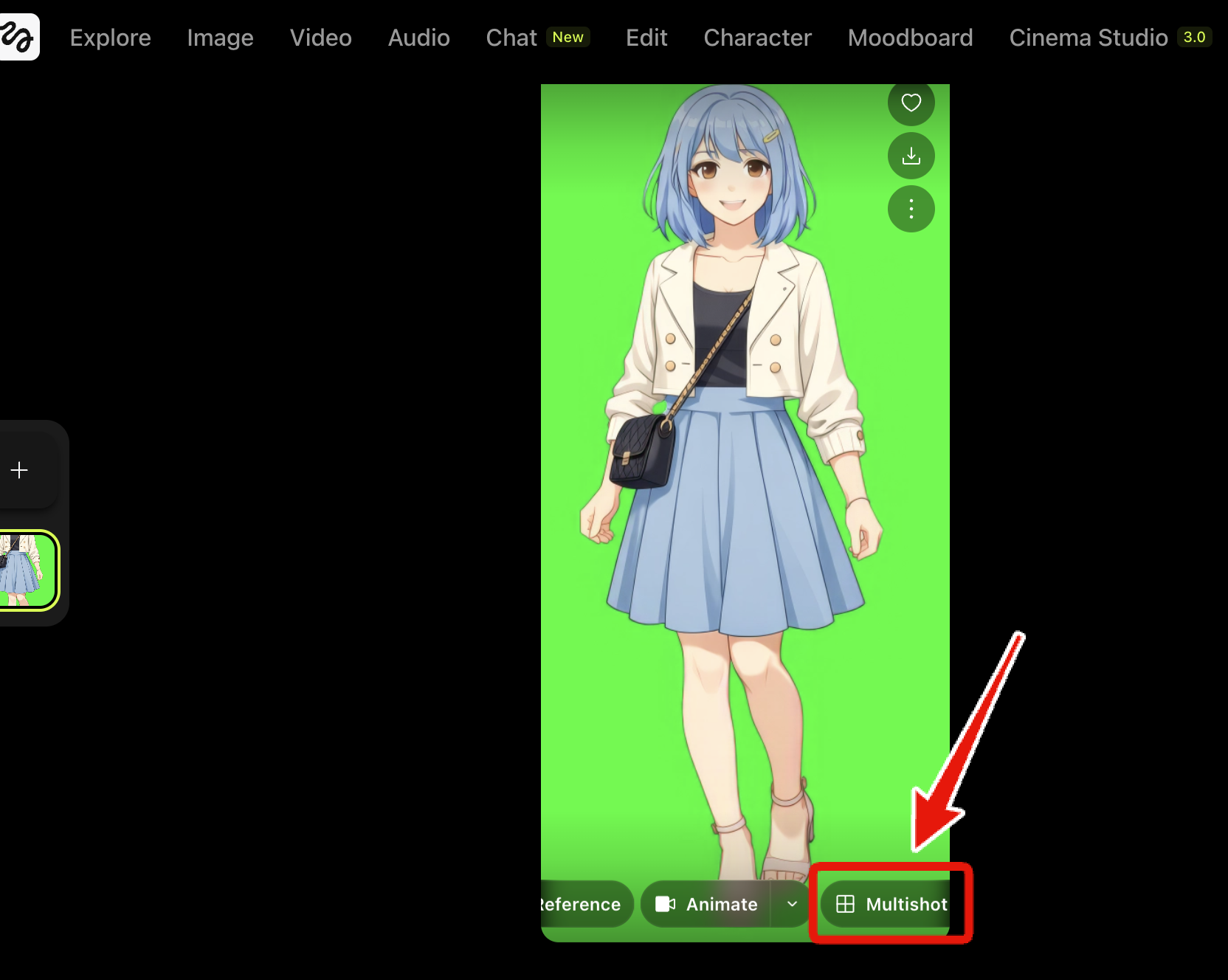Viewport: 1228px width, 980px height.
Task: Open the Audio tab
Action: click(418, 38)
